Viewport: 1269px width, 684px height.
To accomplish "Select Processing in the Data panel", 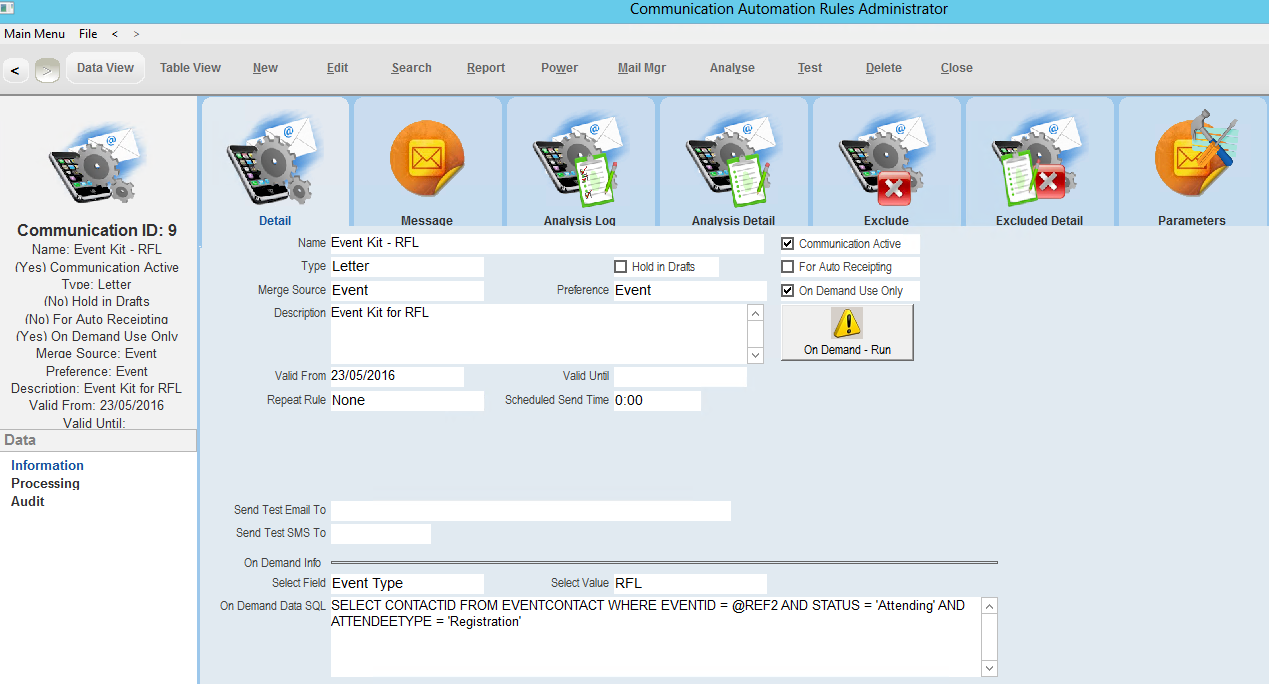I will coord(45,484).
